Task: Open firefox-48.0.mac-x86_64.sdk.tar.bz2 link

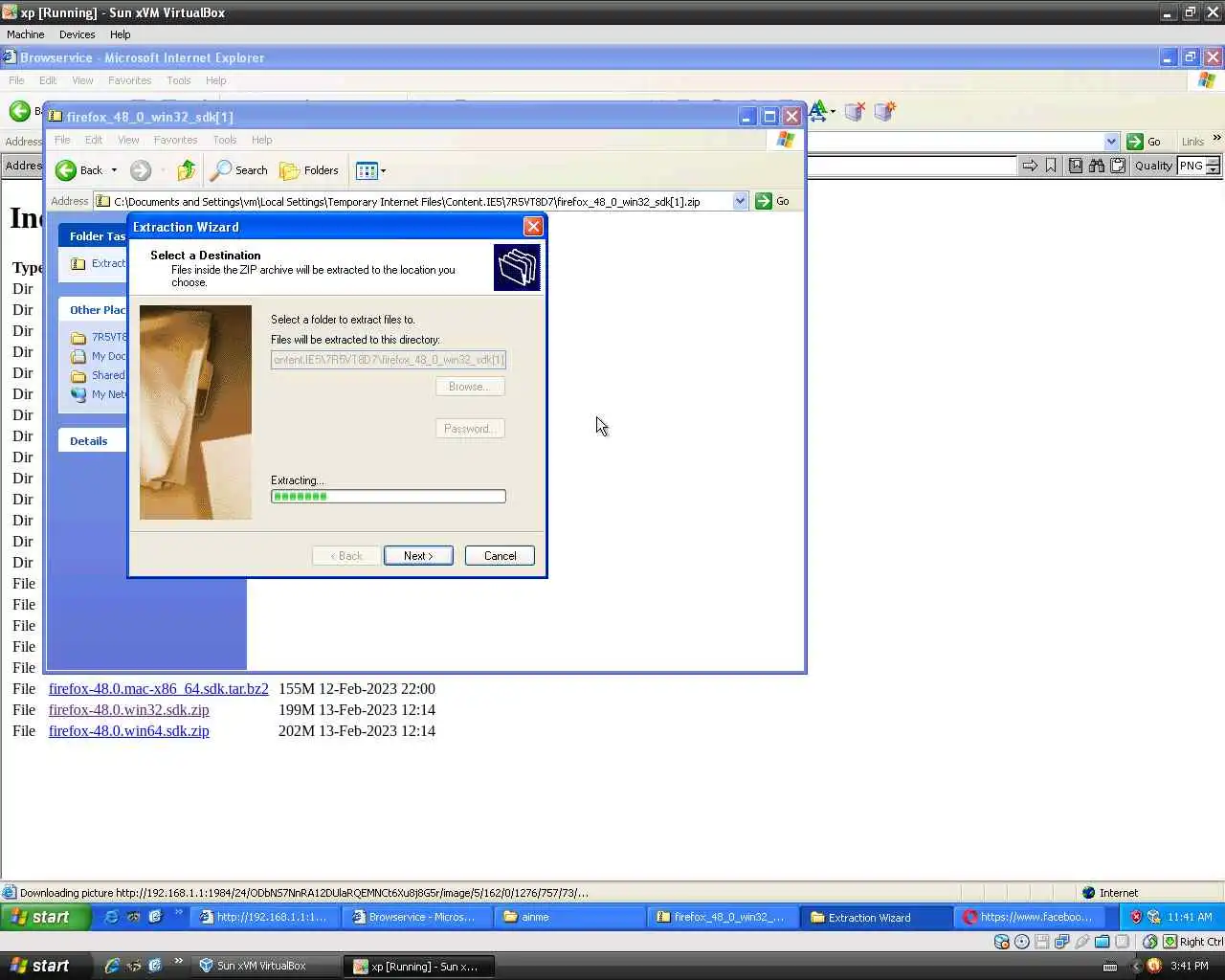Action: tap(159, 689)
